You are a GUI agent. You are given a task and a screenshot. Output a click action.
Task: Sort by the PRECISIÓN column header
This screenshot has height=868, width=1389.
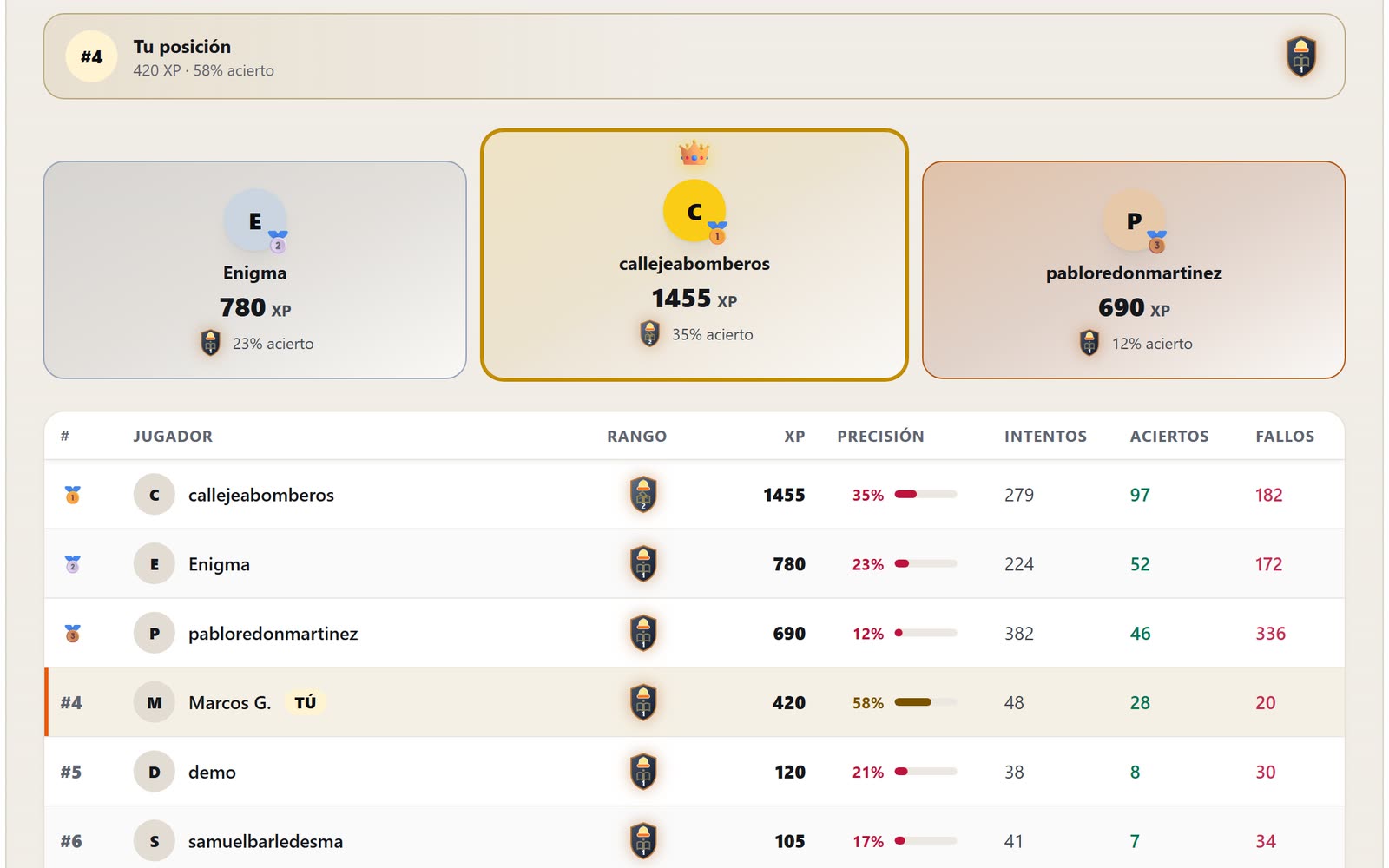pos(880,437)
